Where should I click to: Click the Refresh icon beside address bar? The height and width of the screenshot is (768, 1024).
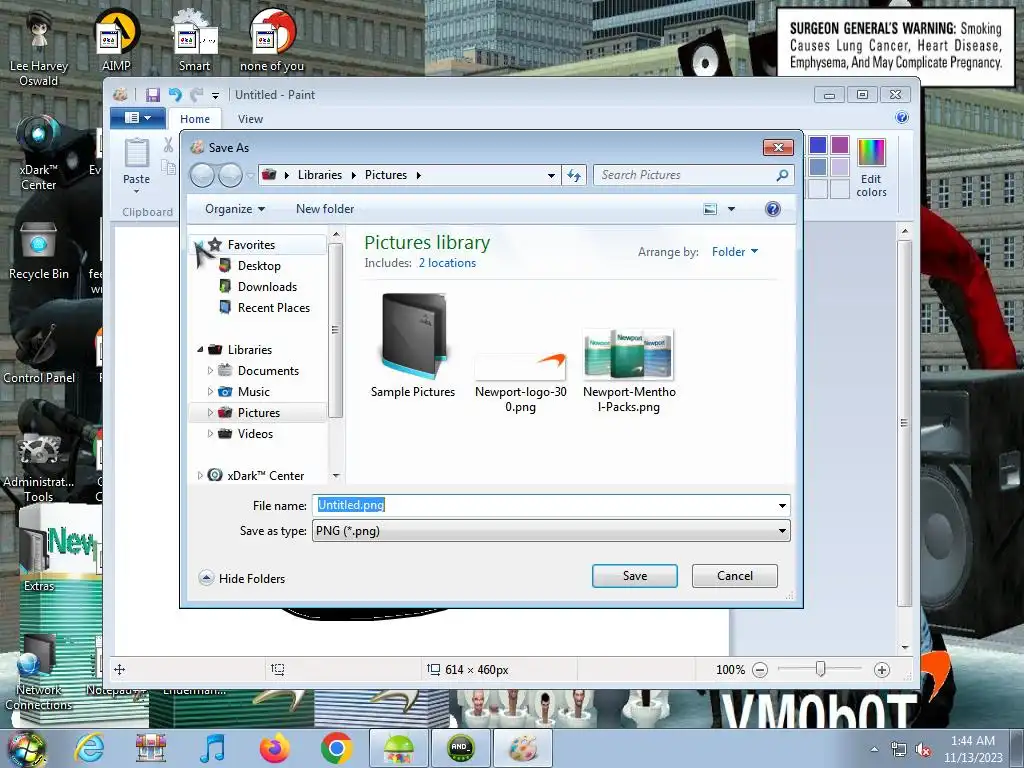pyautogui.click(x=574, y=176)
